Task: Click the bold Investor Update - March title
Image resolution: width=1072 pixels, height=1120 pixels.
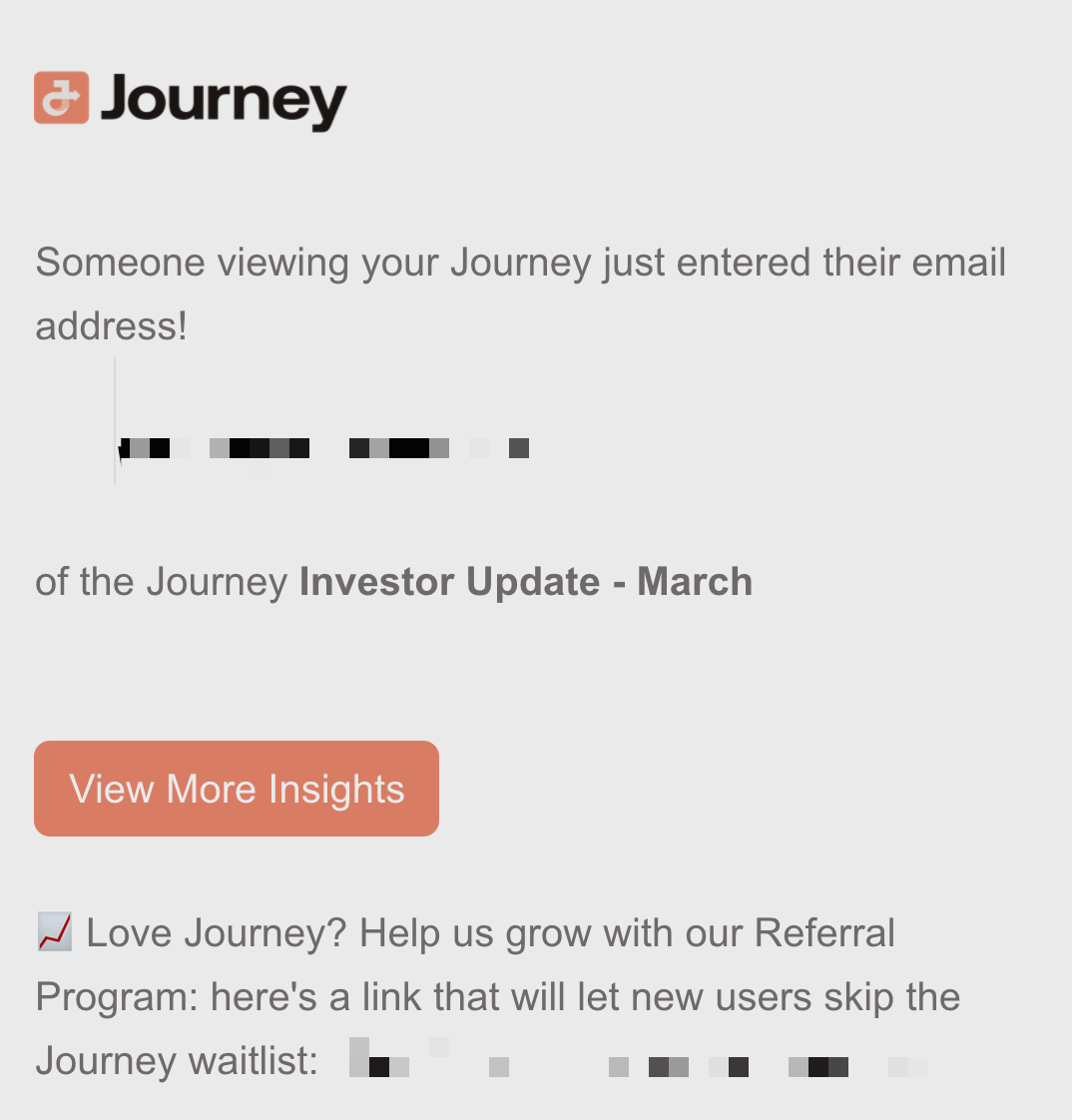Action: tap(526, 581)
